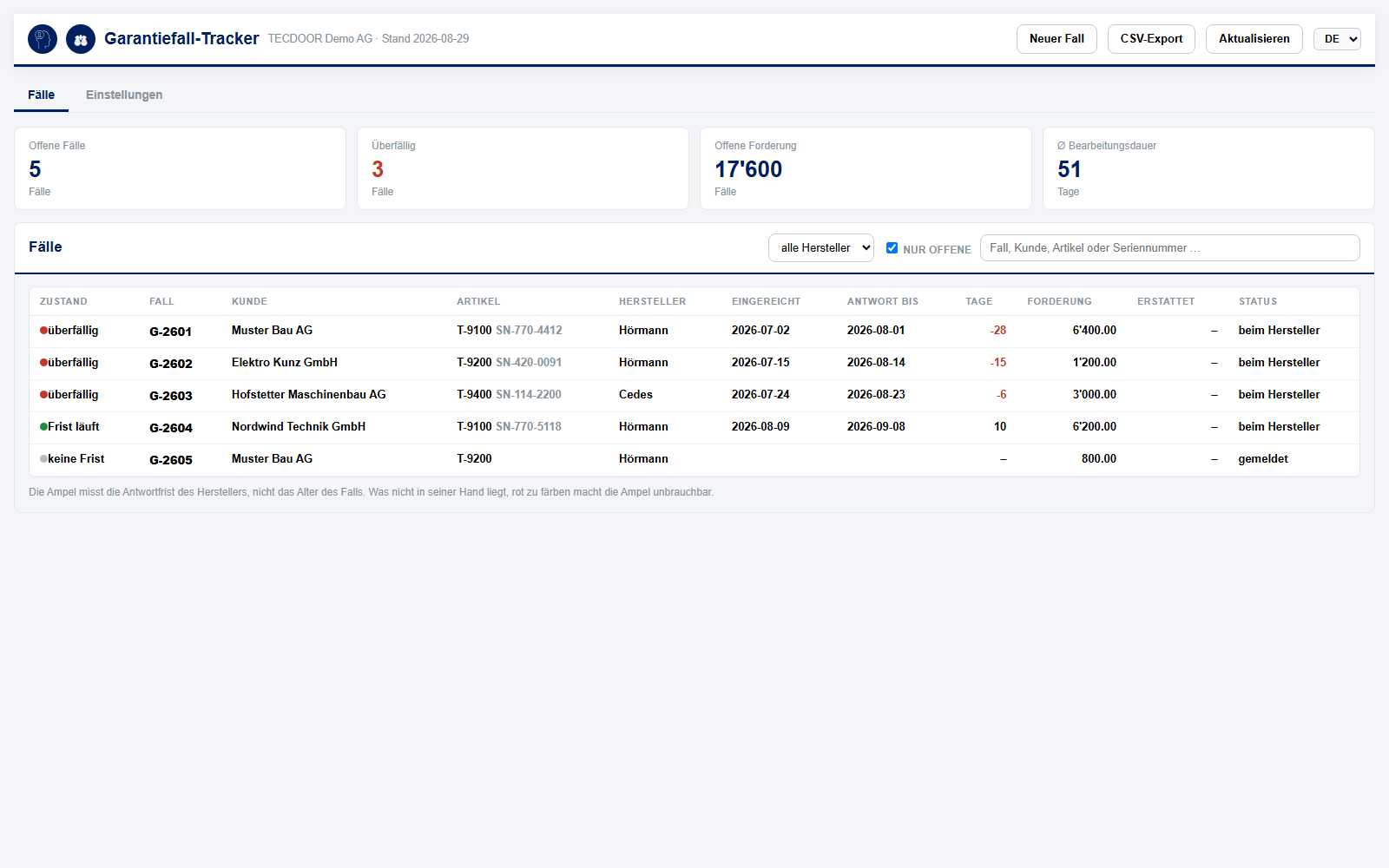The height and width of the screenshot is (868, 1389).
Task: Click the Neuer Fall button
Action: pyautogui.click(x=1057, y=39)
